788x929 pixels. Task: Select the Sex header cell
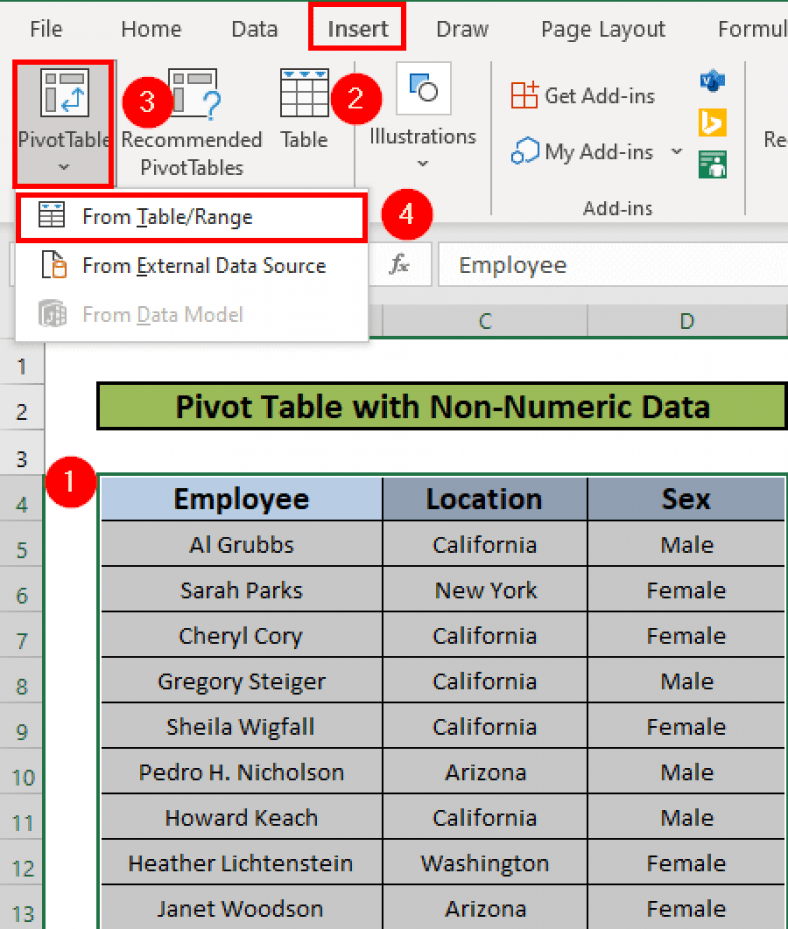click(687, 499)
